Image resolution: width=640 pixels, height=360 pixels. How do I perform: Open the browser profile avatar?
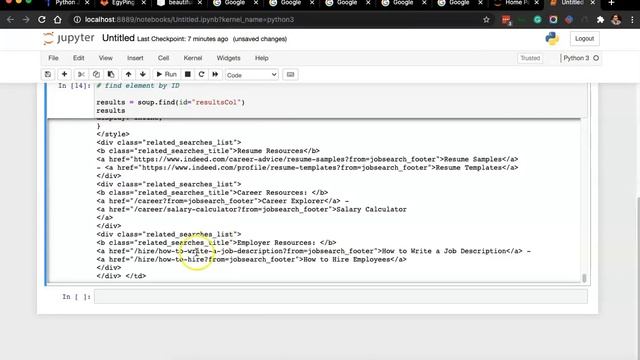[x=616, y=20]
